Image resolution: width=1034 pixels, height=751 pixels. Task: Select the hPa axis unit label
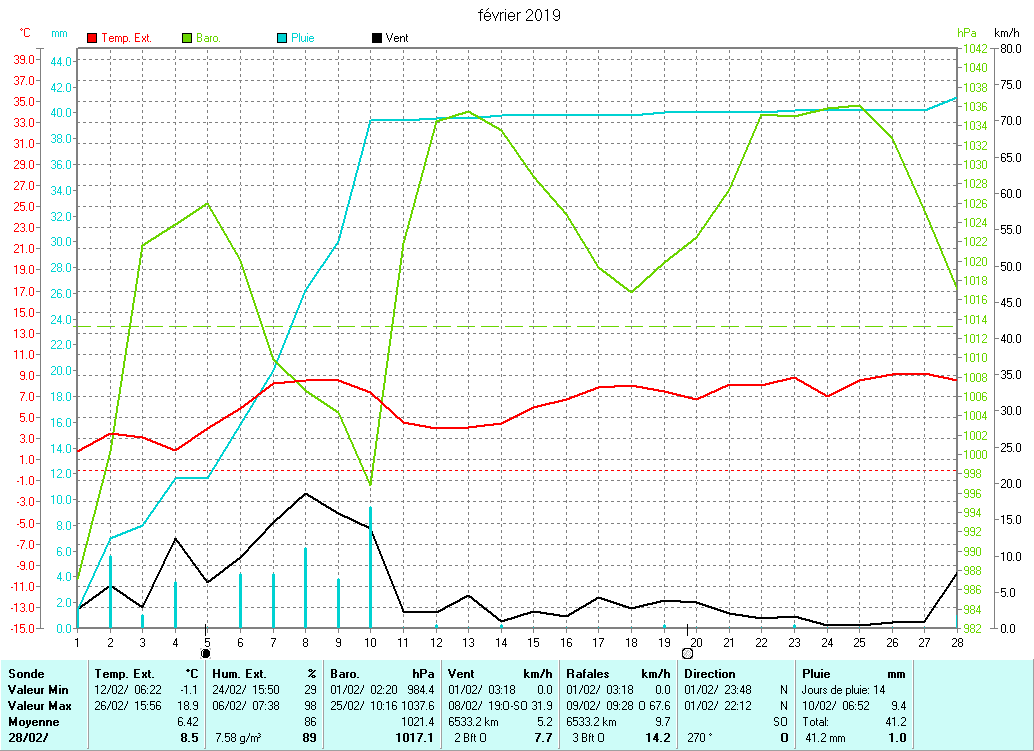click(x=967, y=33)
